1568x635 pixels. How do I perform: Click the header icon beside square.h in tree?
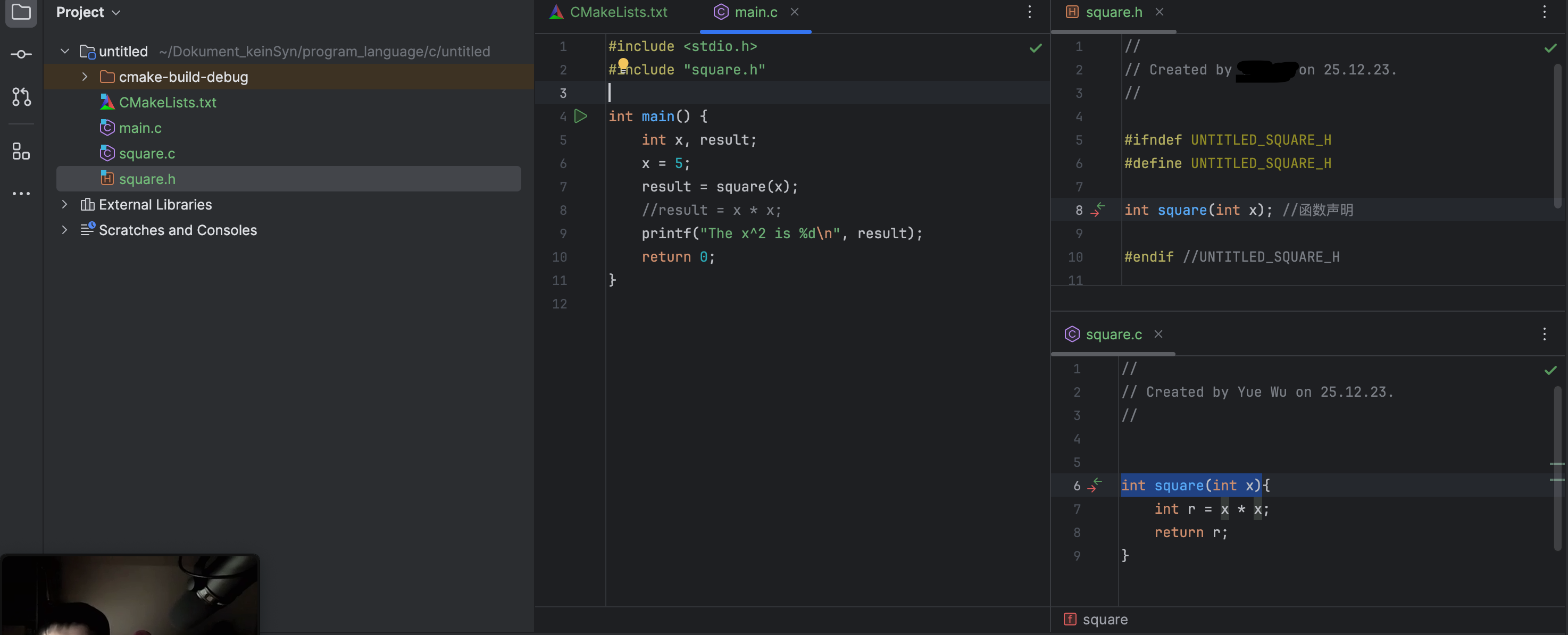(107, 178)
